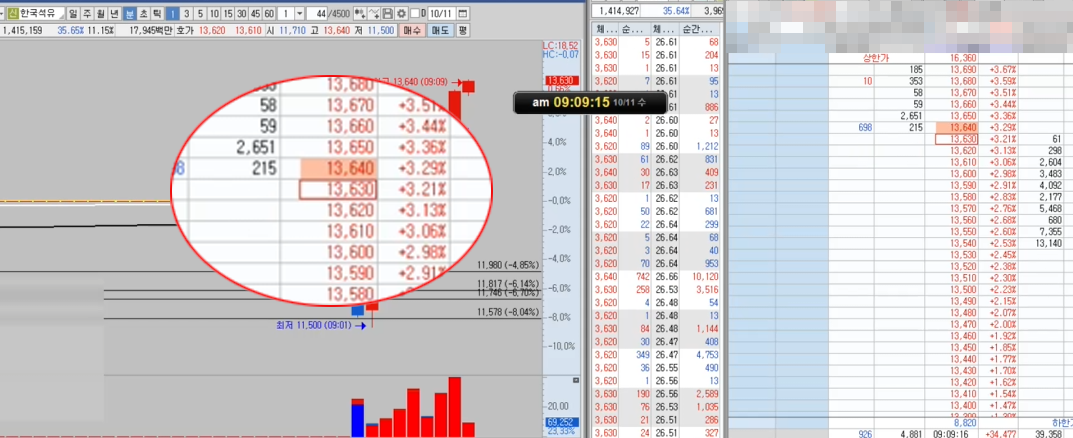Viewport: 1073px width, 438px height.
Task: Open chart settings gear icon
Action: [401, 13]
